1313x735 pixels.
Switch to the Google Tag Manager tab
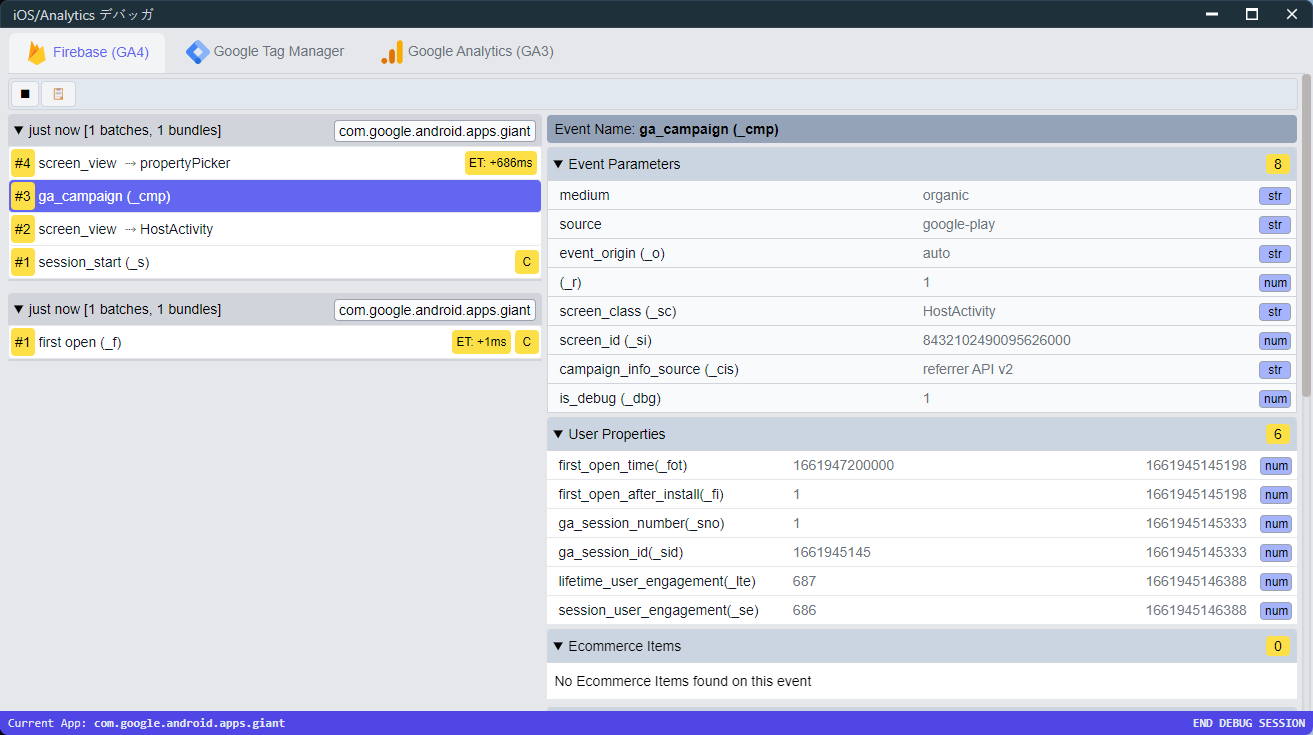pos(265,52)
